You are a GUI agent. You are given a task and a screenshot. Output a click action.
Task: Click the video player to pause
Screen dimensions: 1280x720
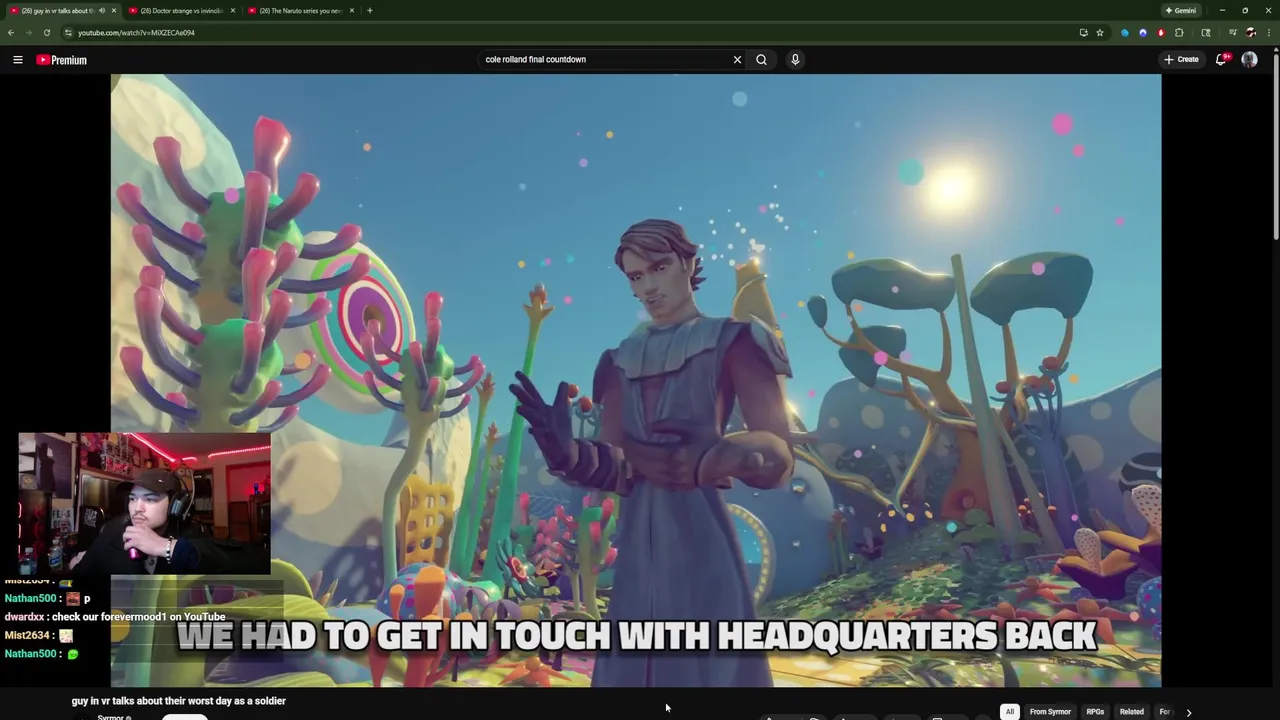(x=636, y=380)
